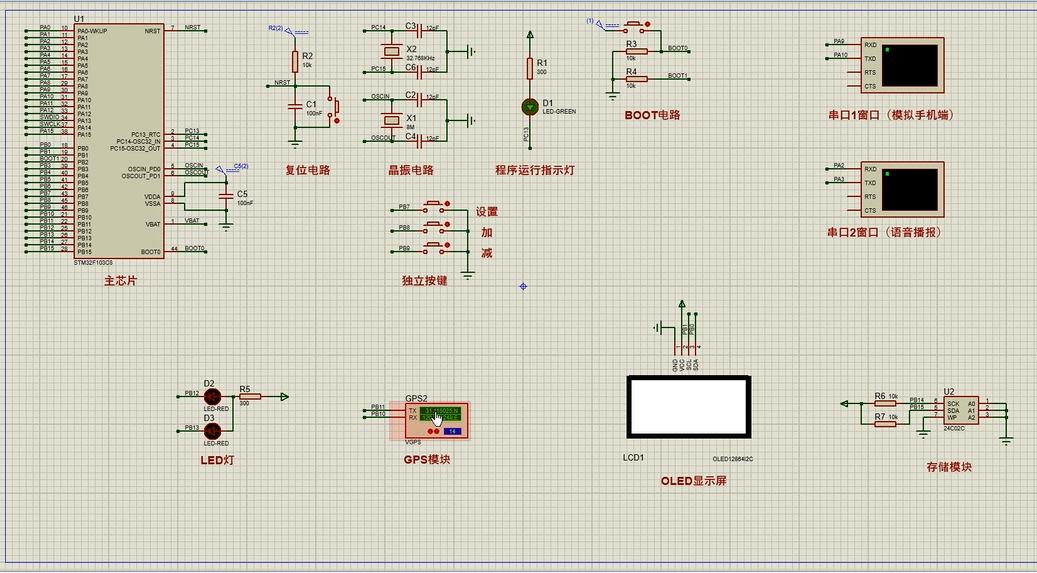Select resistor R5 next to LEDs
Viewport: 1037px width, 573px height.
point(250,396)
